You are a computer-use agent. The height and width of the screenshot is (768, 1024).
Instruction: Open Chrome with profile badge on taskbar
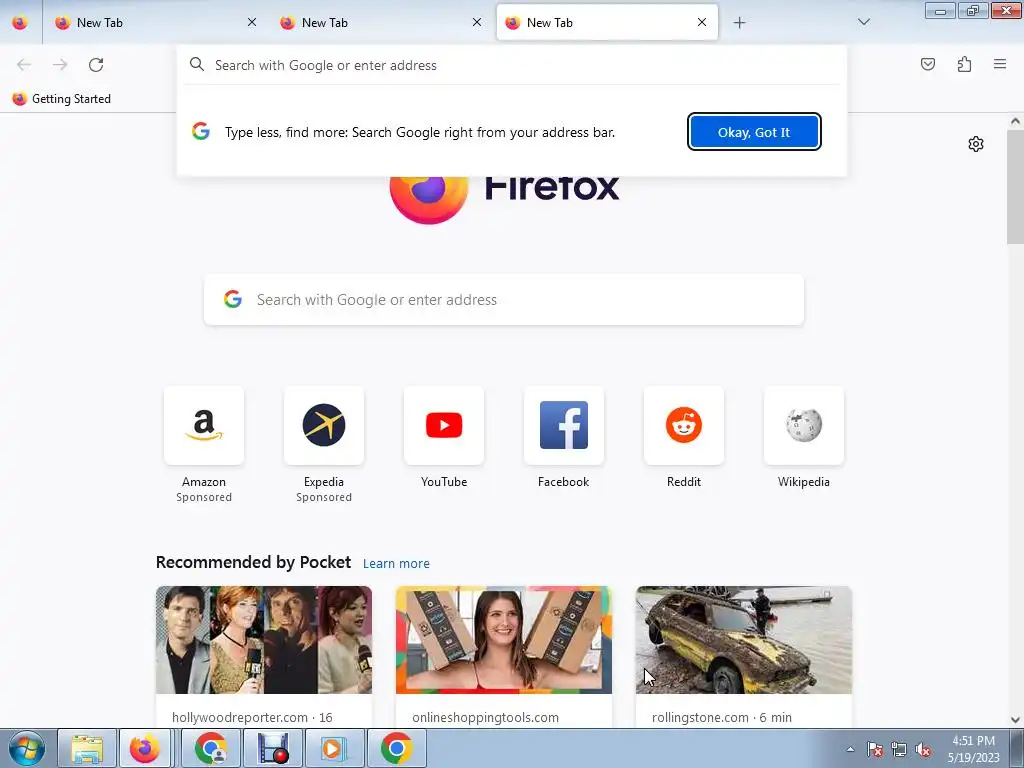(x=210, y=748)
